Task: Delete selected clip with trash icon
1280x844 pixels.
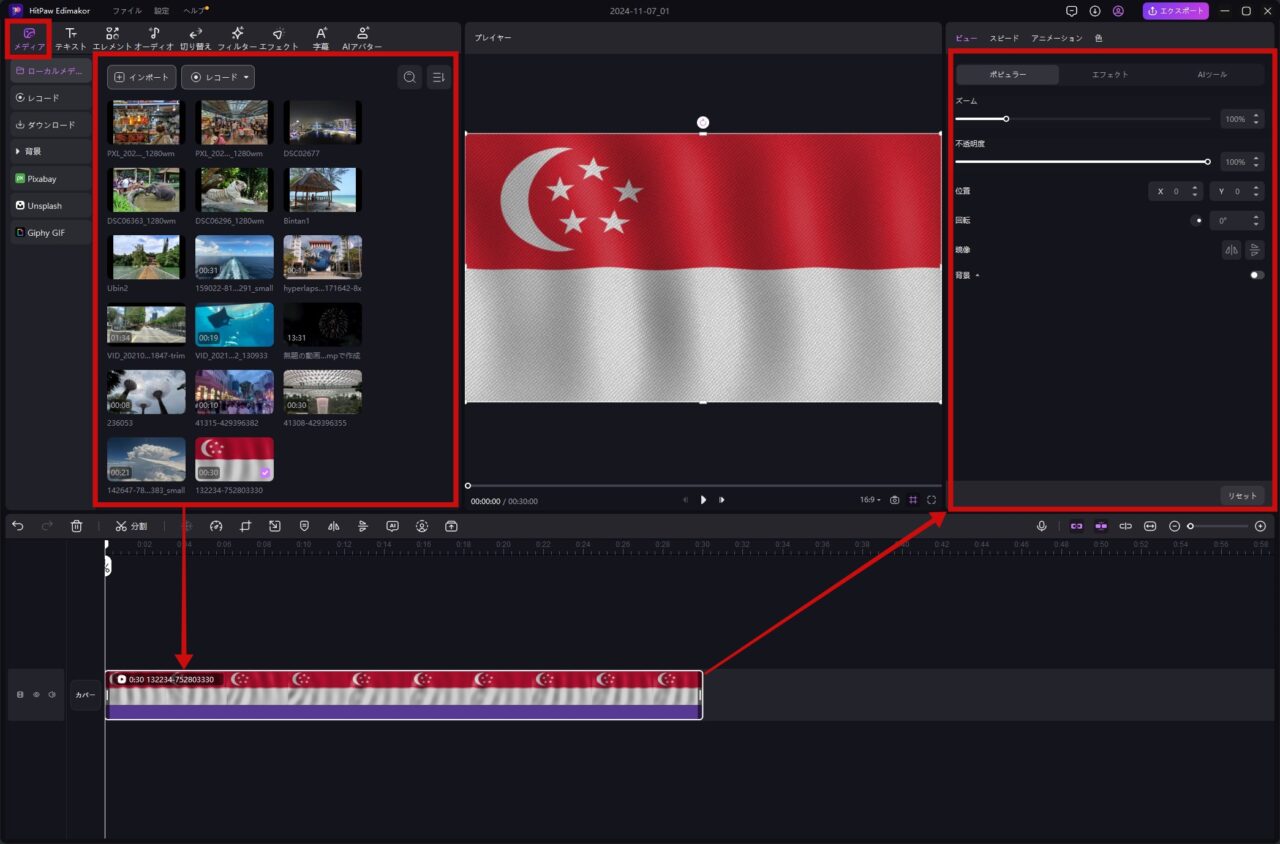Action: [77, 525]
